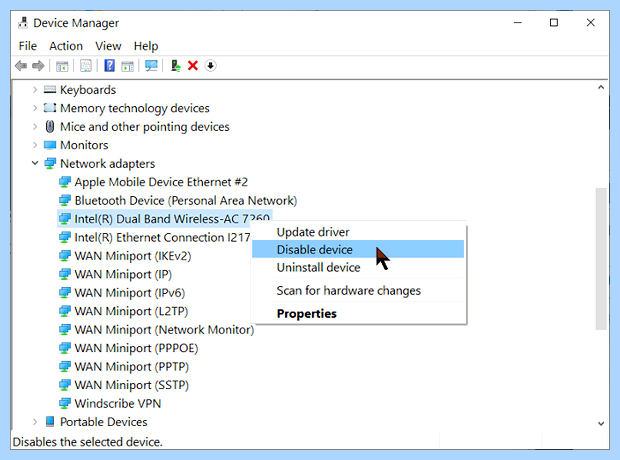
Task: Expand the Portable Devices category
Action: point(35,422)
